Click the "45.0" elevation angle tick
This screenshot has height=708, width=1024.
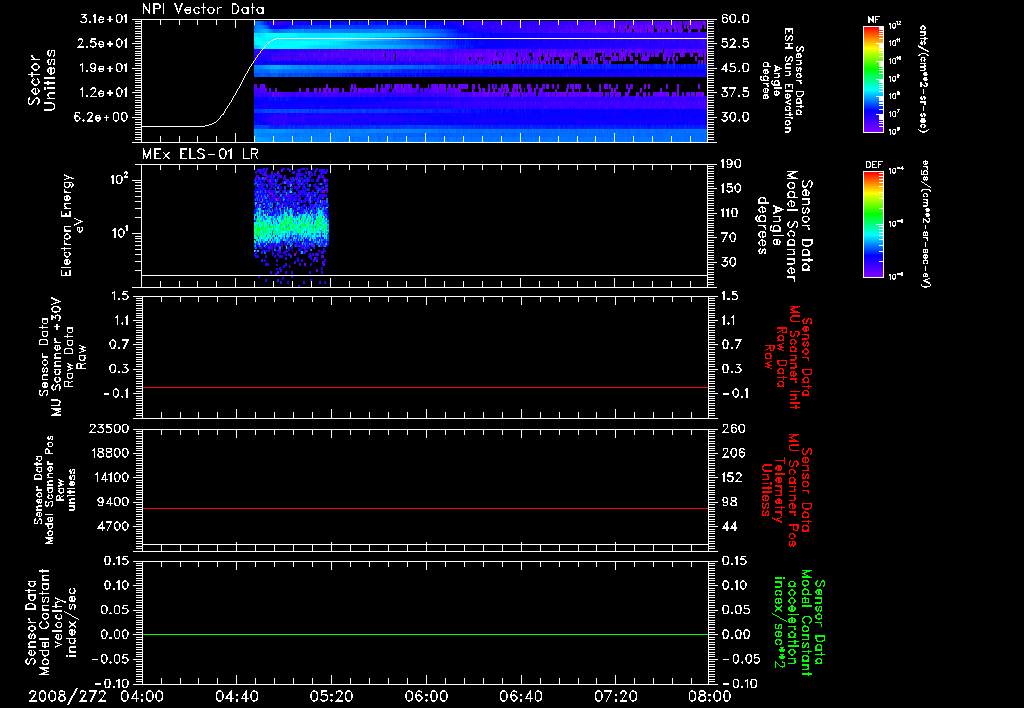[735, 68]
